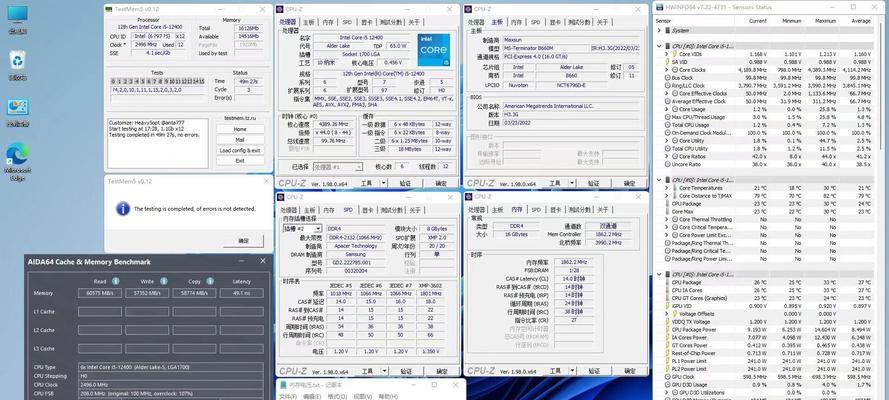Click the TestMem5 log text area
The width and height of the screenshot is (889, 400).
point(158,143)
